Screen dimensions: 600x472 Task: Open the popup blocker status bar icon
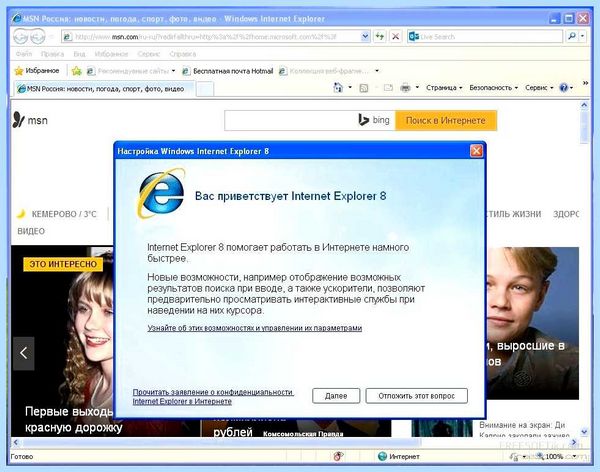[x=338, y=456]
